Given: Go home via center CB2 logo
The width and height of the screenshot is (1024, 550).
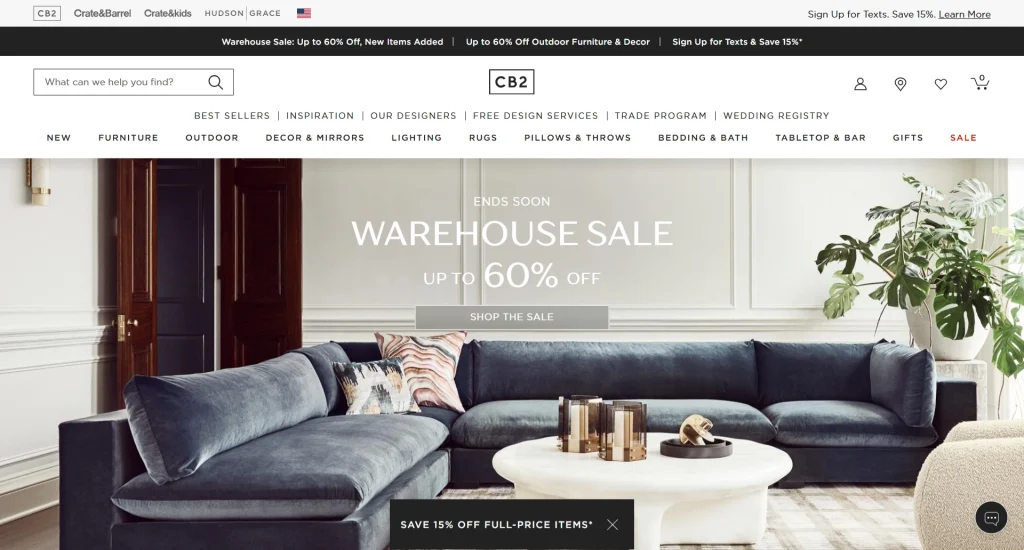Looking at the screenshot, I should tap(511, 82).
